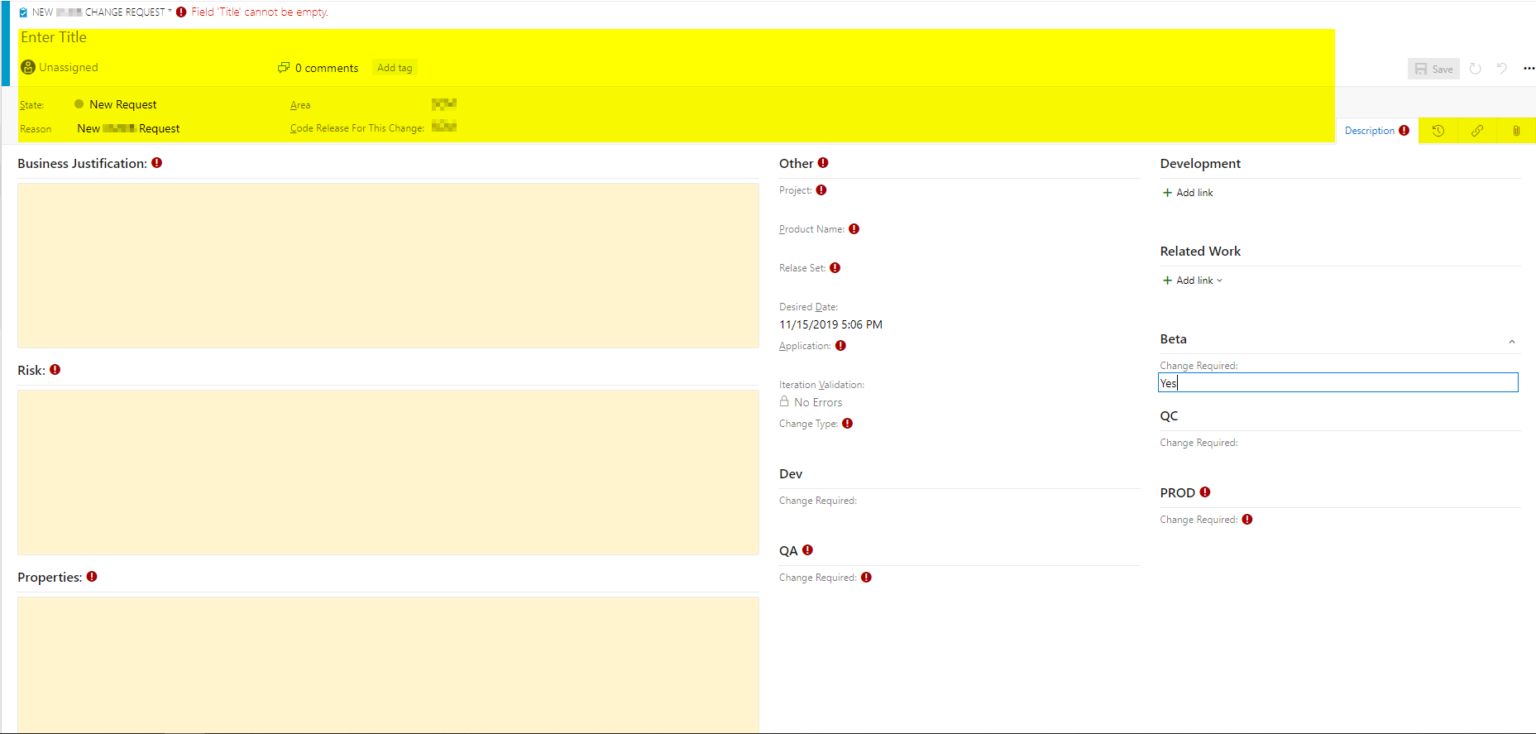1536x734 pixels.
Task: Click the Project field label
Action: pyautogui.click(x=795, y=190)
